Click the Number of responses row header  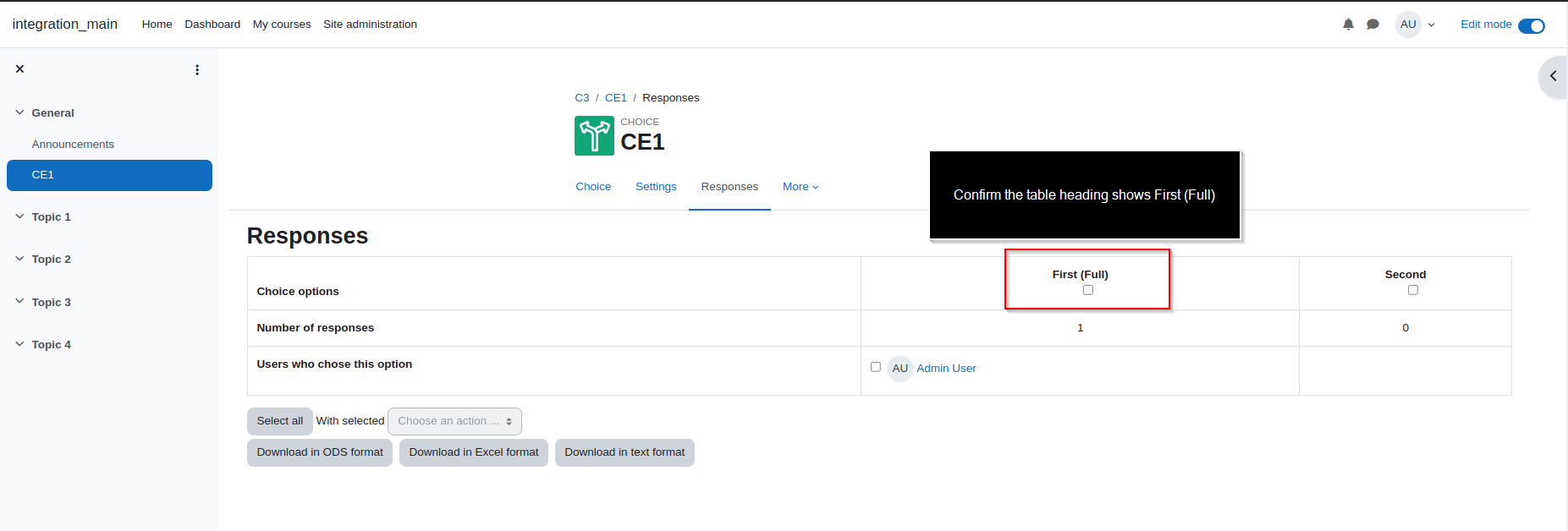[316, 328]
